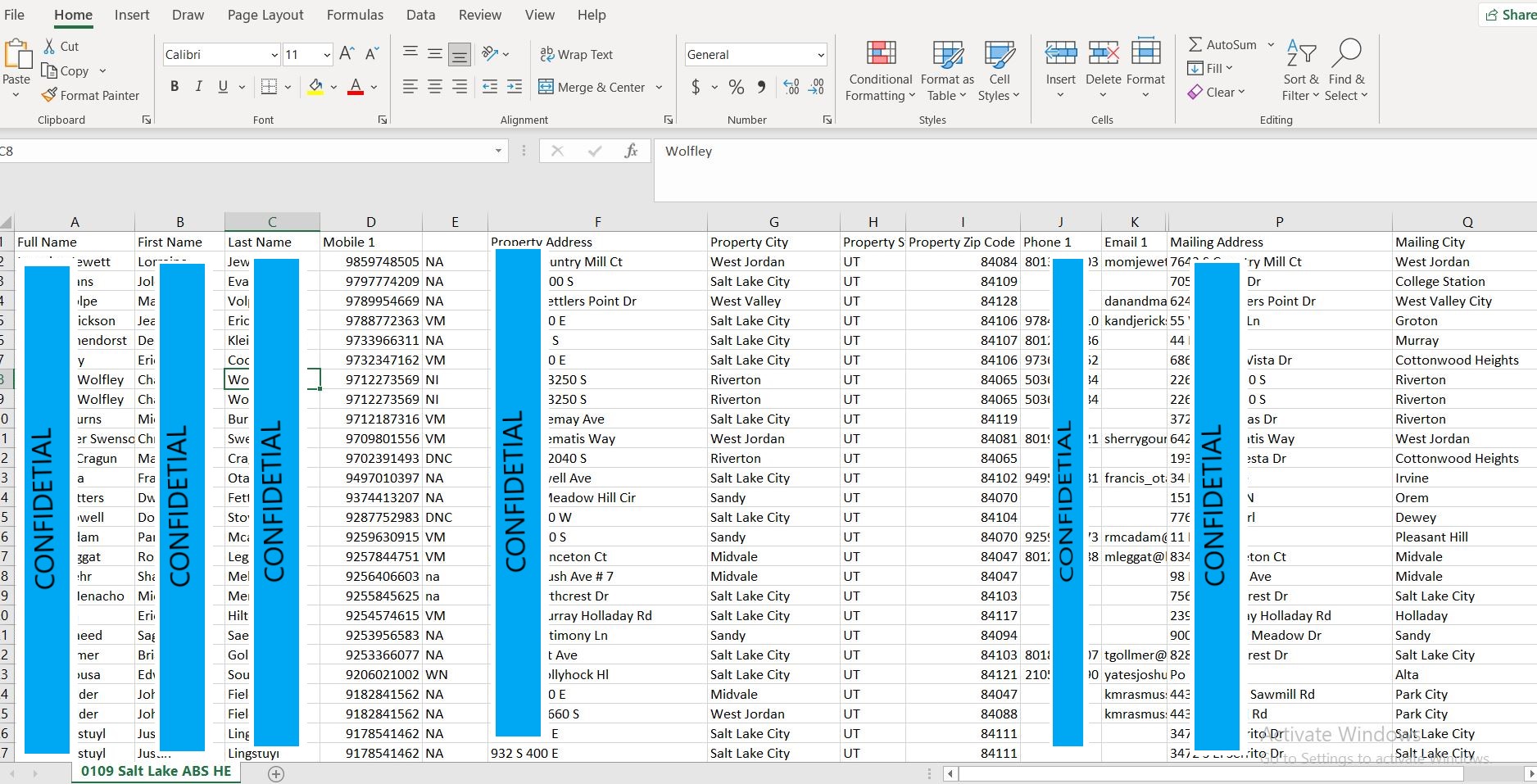1537x784 pixels.
Task: Apply the Borders icon
Action: click(269, 87)
